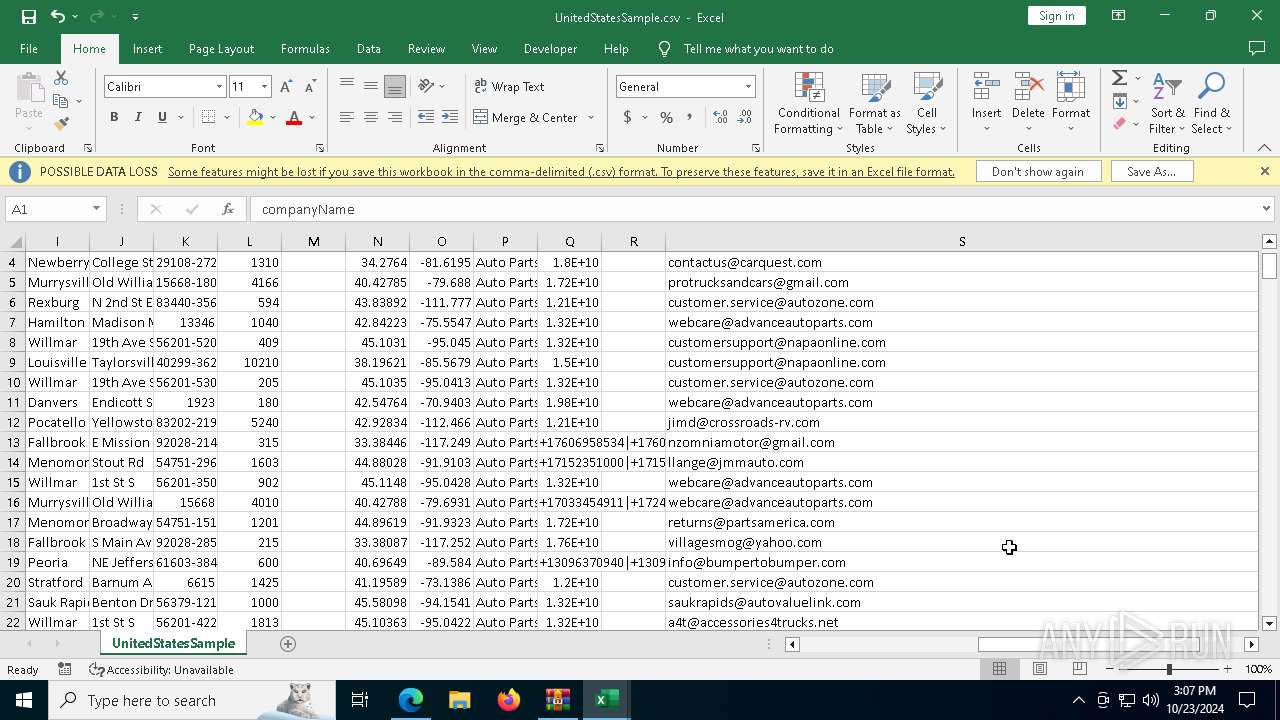Increase font size with larger A icon

coord(286,87)
